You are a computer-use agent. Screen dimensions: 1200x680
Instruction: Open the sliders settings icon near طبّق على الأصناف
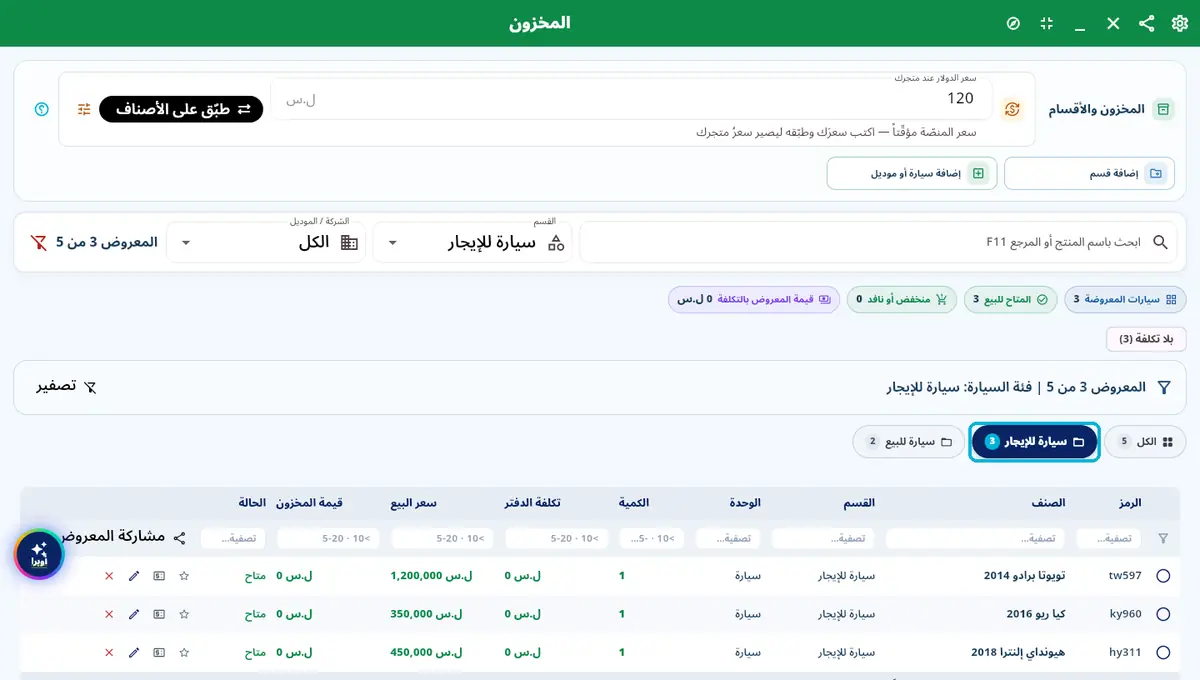coord(84,109)
